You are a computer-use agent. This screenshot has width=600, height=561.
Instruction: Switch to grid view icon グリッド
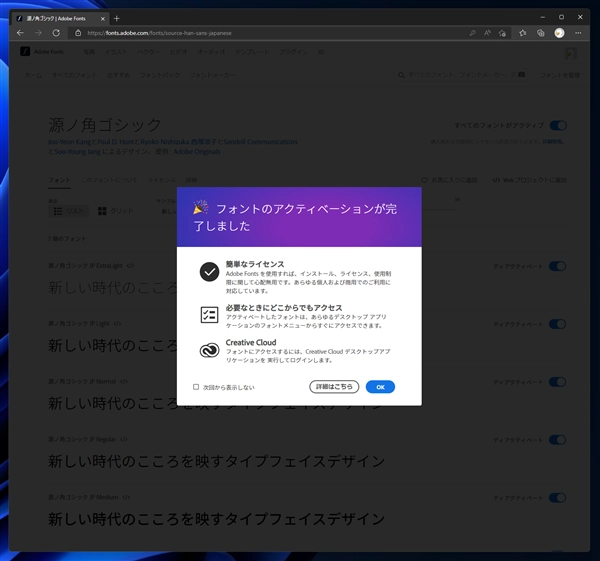[x=115, y=211]
